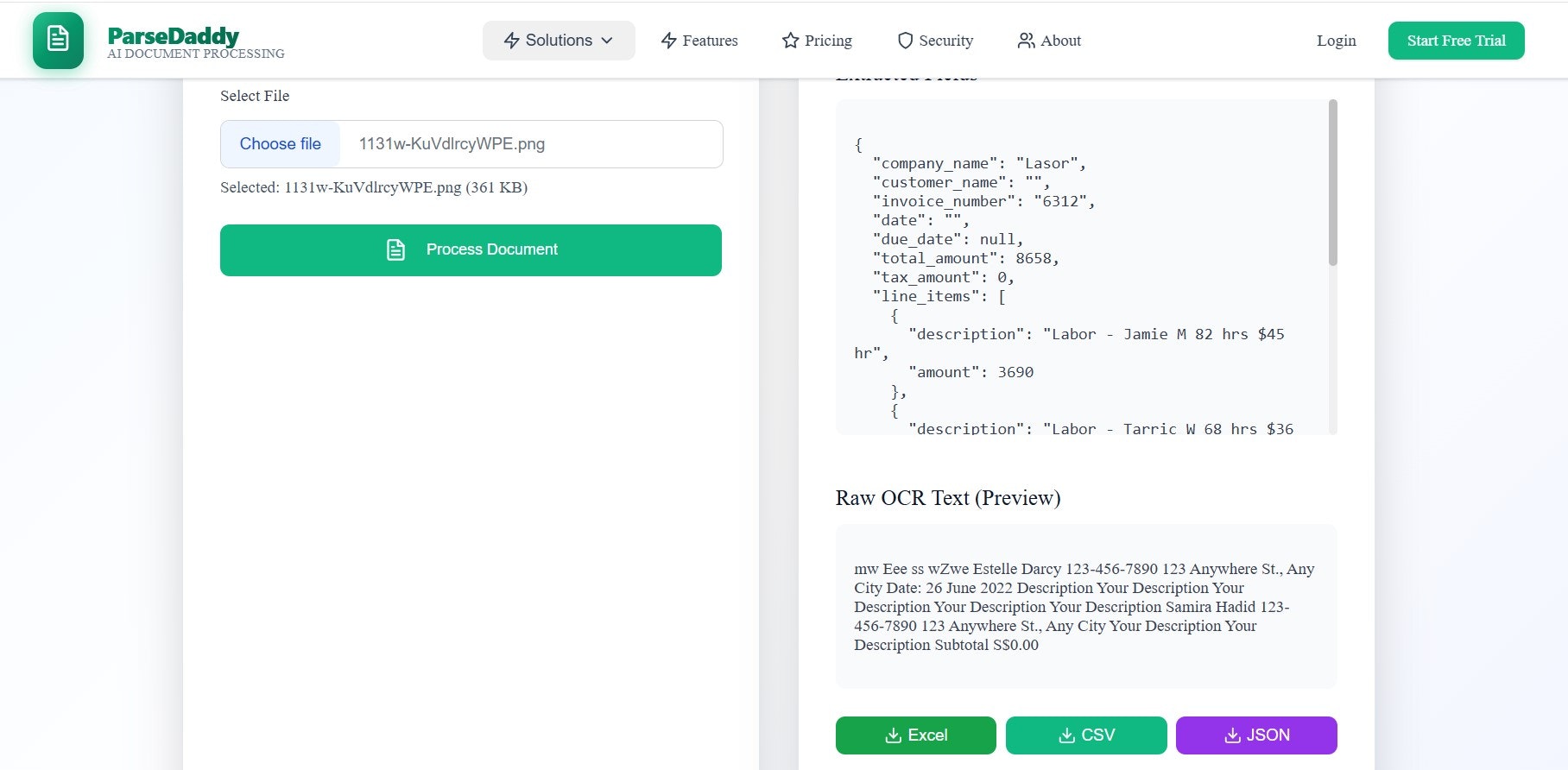This screenshot has height=770, width=1568.
Task: Click the document icon in Process Document
Action: [395, 249]
